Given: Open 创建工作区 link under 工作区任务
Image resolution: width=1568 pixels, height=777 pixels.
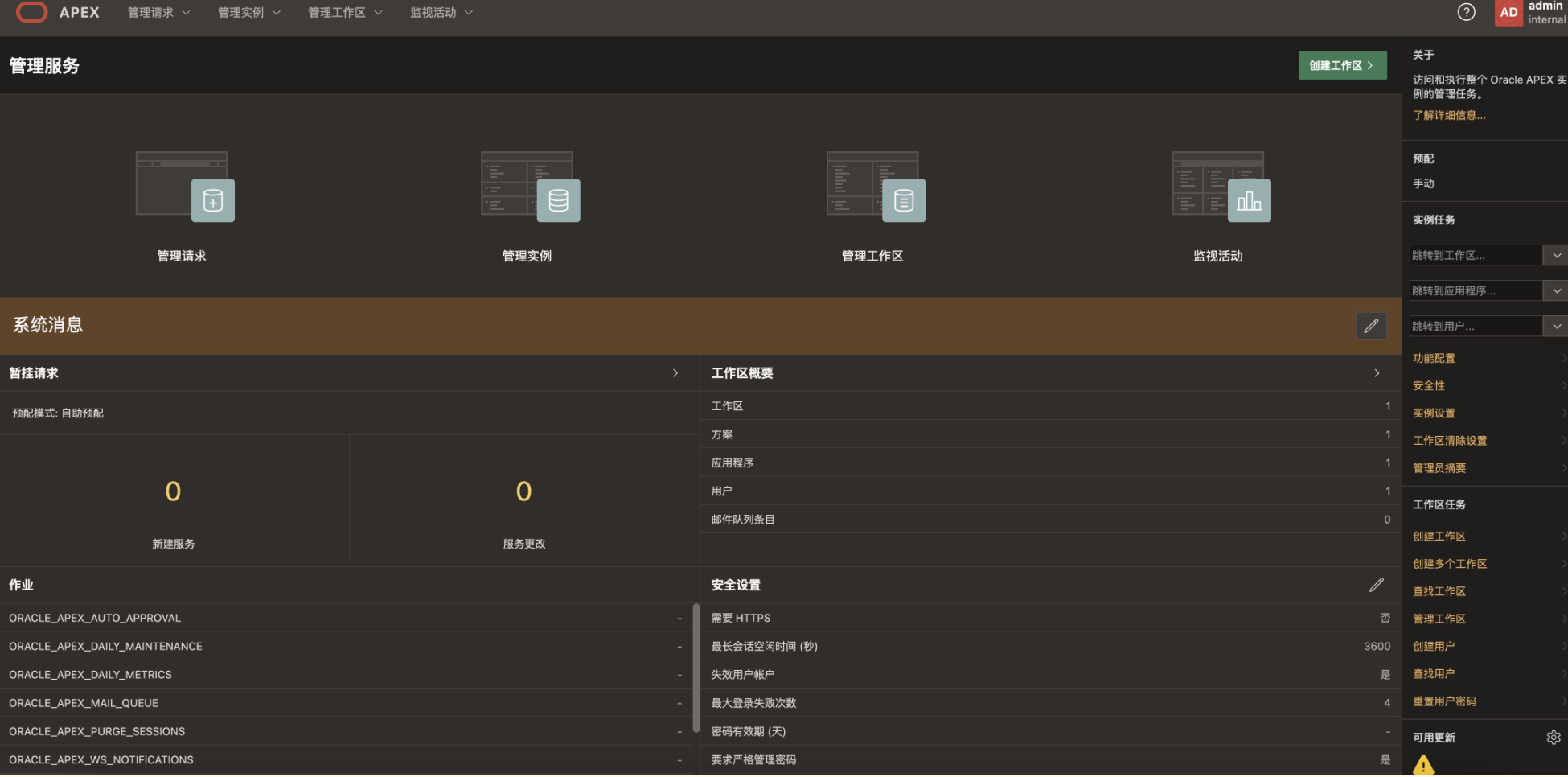Looking at the screenshot, I should click(x=1439, y=536).
